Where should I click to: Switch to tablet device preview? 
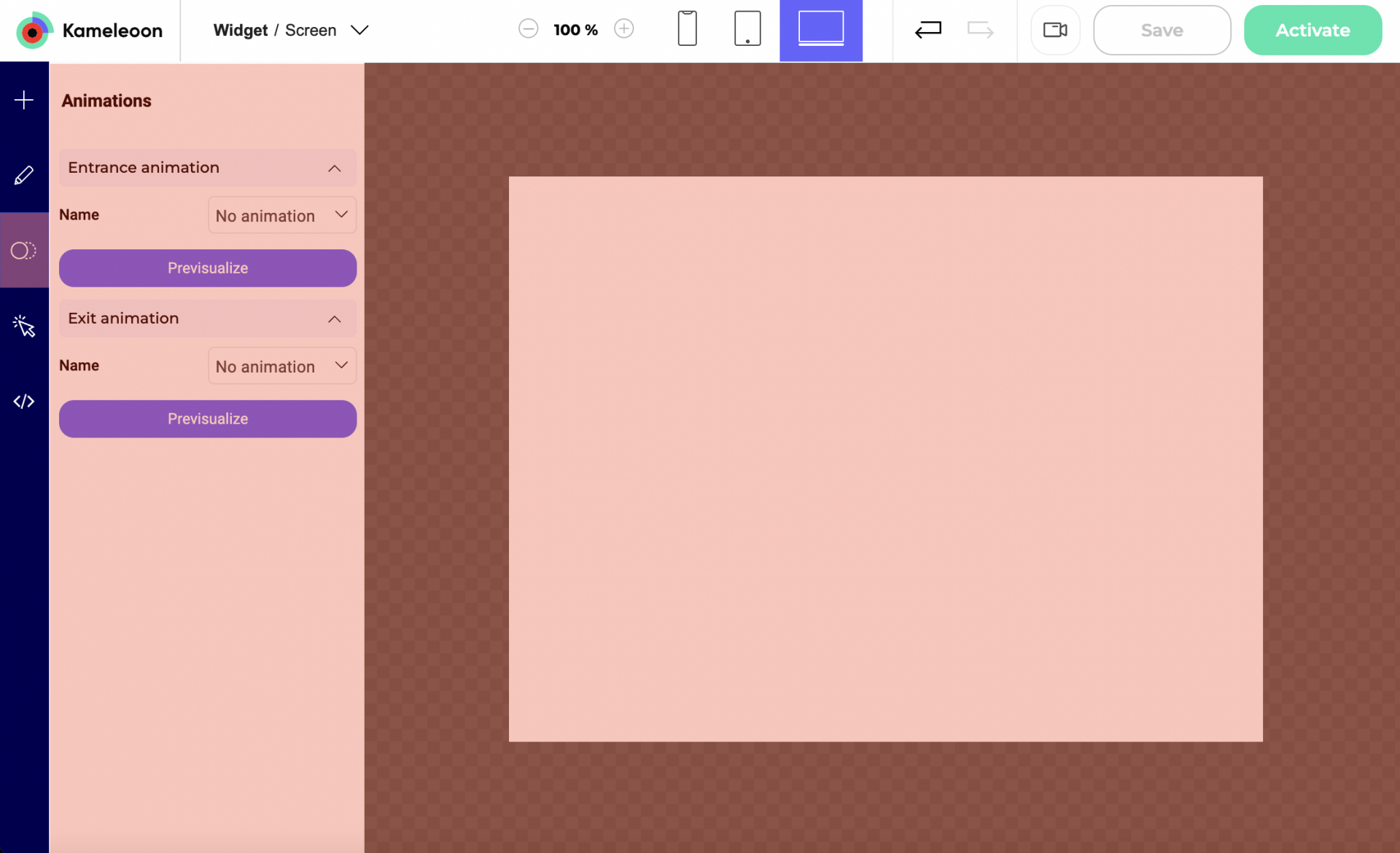747,29
